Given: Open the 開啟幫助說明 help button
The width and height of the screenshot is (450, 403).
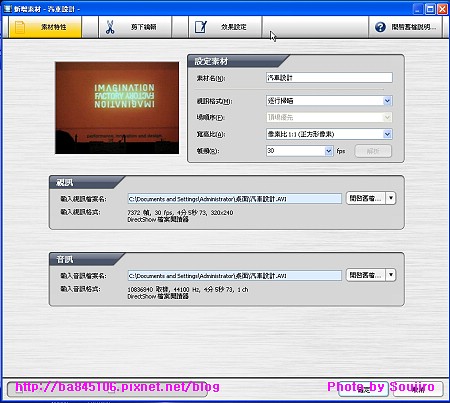Looking at the screenshot, I should point(405,27).
